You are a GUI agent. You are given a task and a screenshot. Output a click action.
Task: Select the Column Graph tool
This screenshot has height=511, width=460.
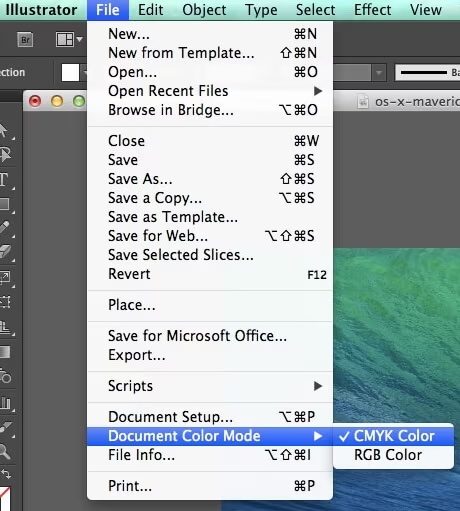pyautogui.click(x=5, y=402)
